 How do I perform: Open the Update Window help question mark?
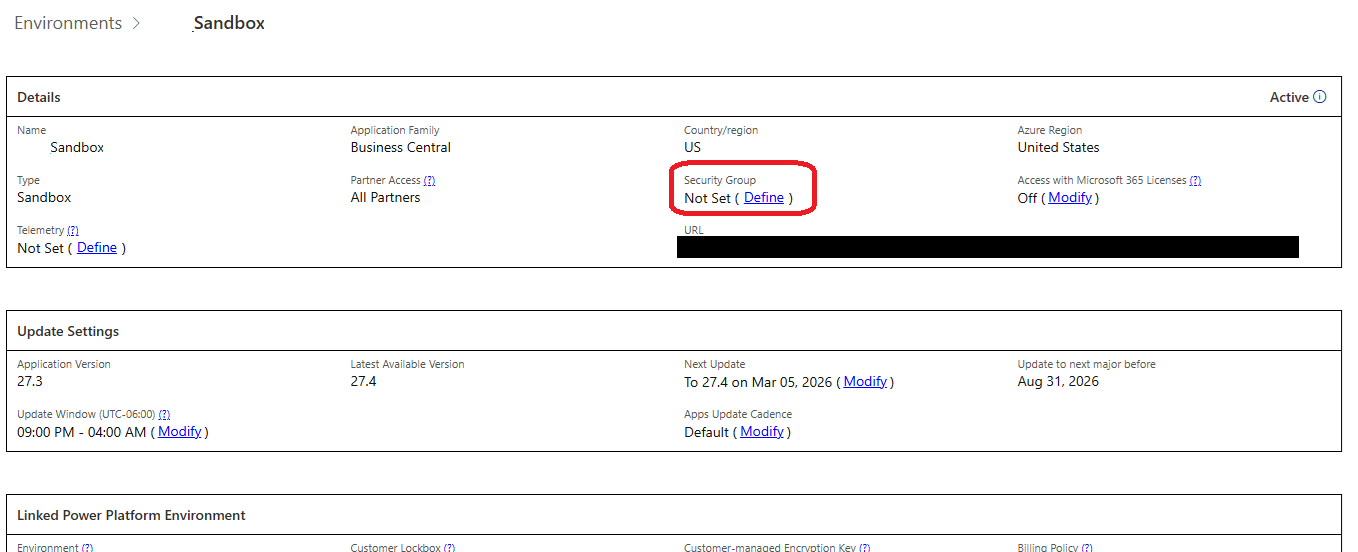coord(164,415)
